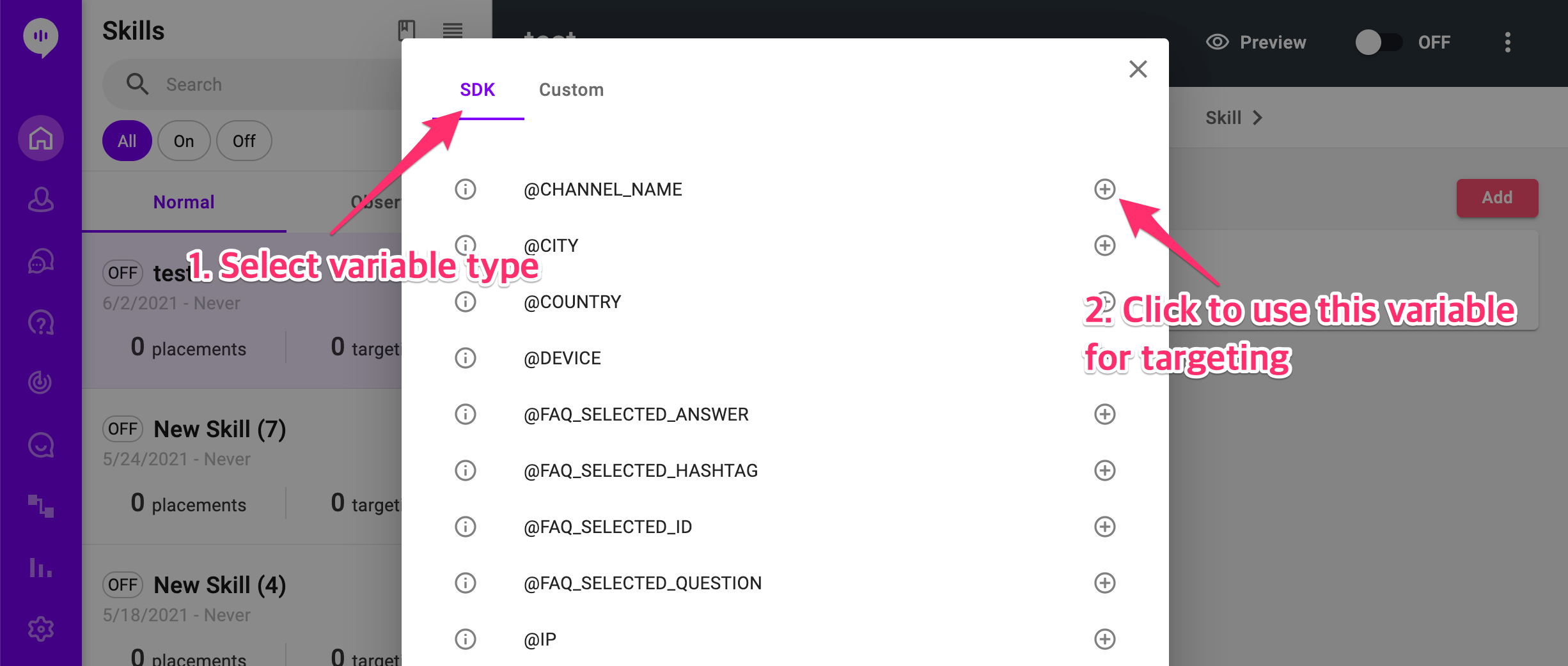Screen dimensions: 1568x666
Task: Show info for the @IP variable
Action: [x=466, y=639]
